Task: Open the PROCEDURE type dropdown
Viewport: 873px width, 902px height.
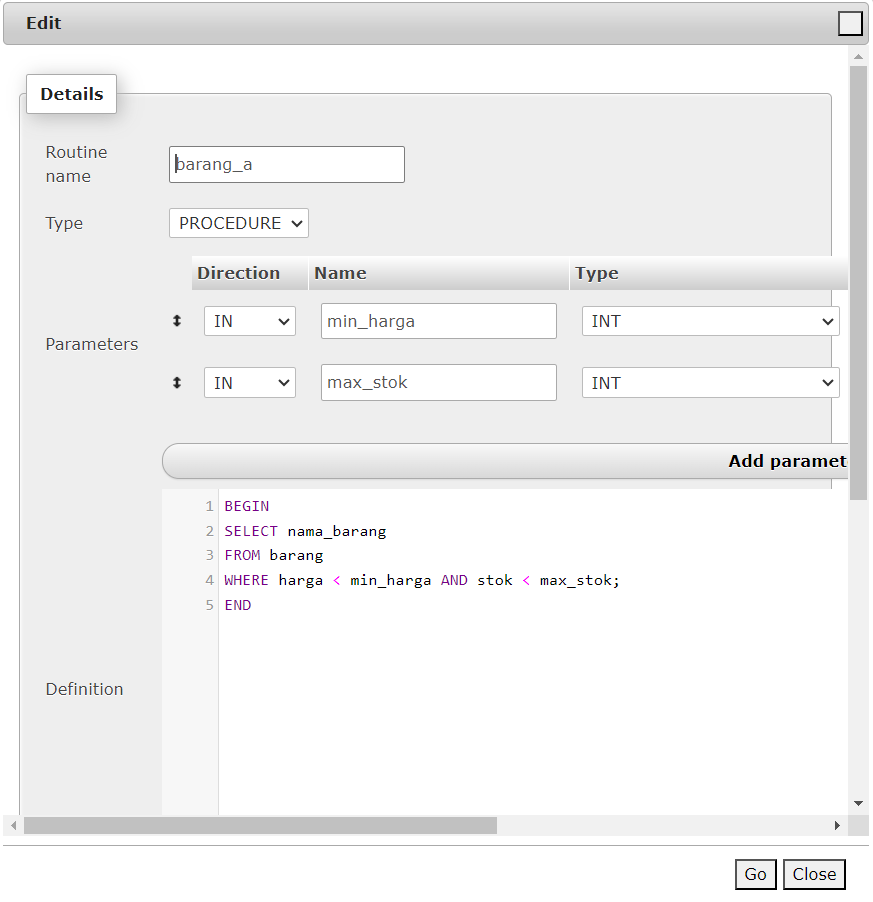Action: tap(239, 223)
